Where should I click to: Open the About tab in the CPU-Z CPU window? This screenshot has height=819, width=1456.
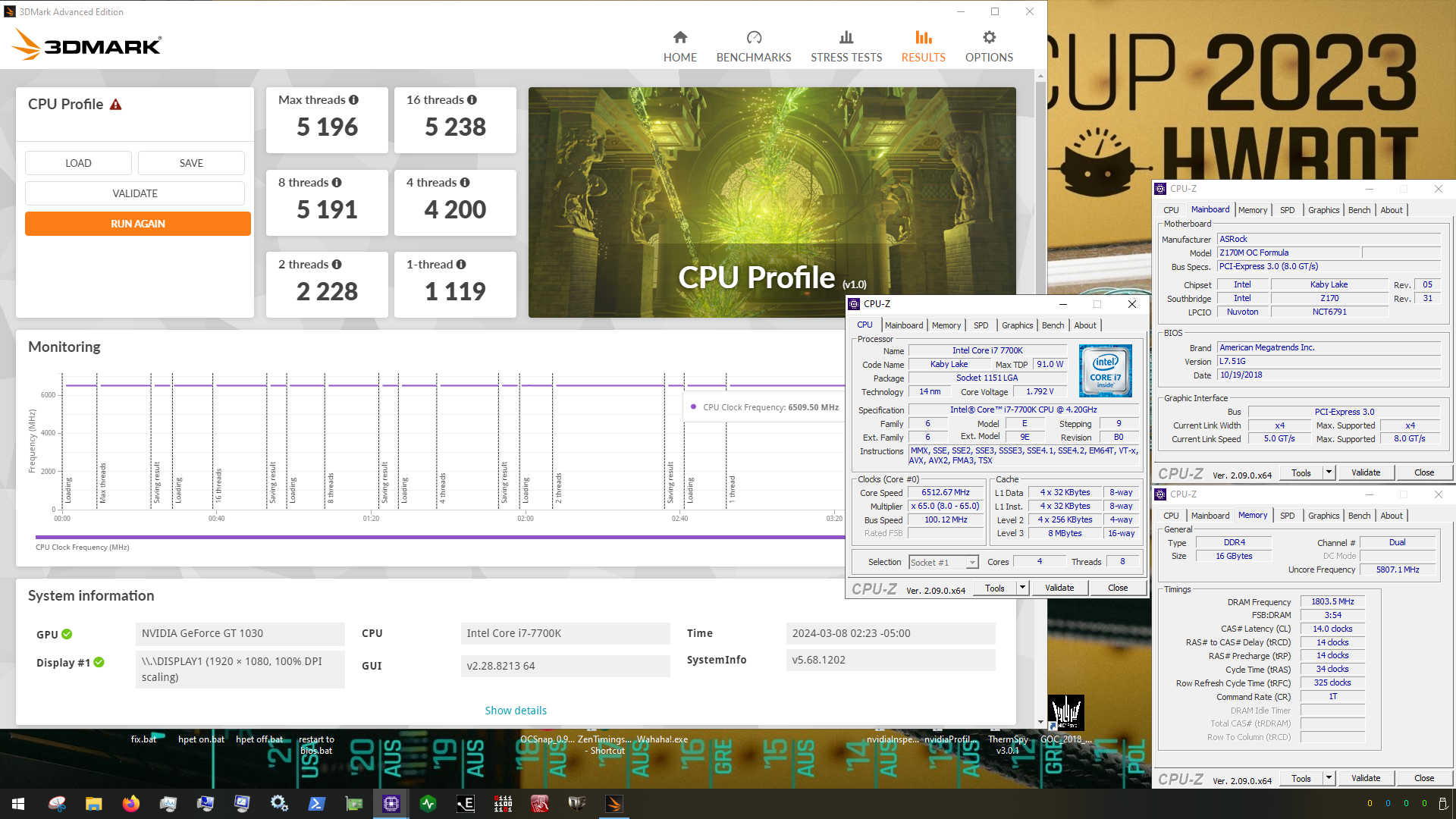pyautogui.click(x=1085, y=325)
